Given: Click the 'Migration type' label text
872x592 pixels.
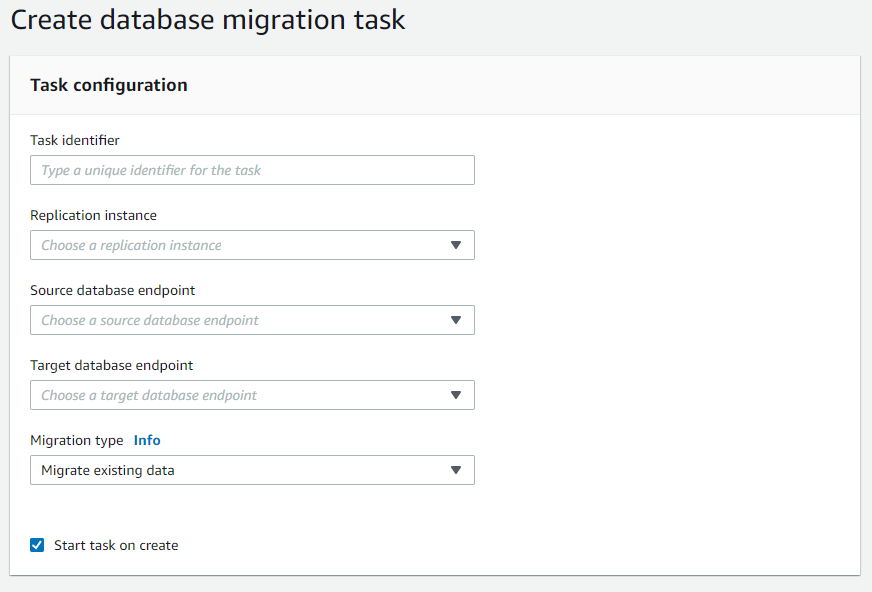Looking at the screenshot, I should tap(77, 440).
